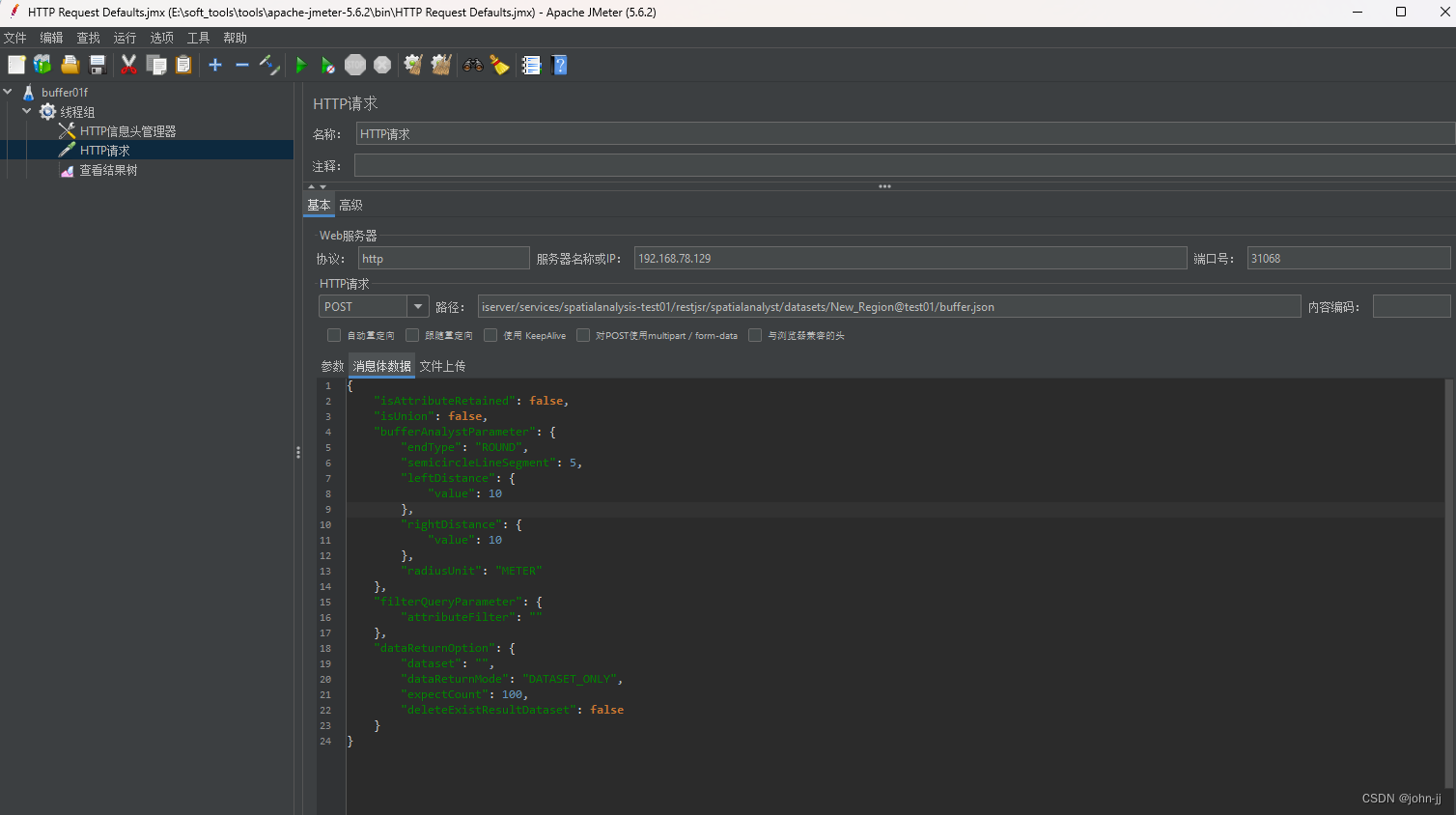Click the Shutdown test icon
1456x815 pixels.
pyautogui.click(x=382, y=65)
